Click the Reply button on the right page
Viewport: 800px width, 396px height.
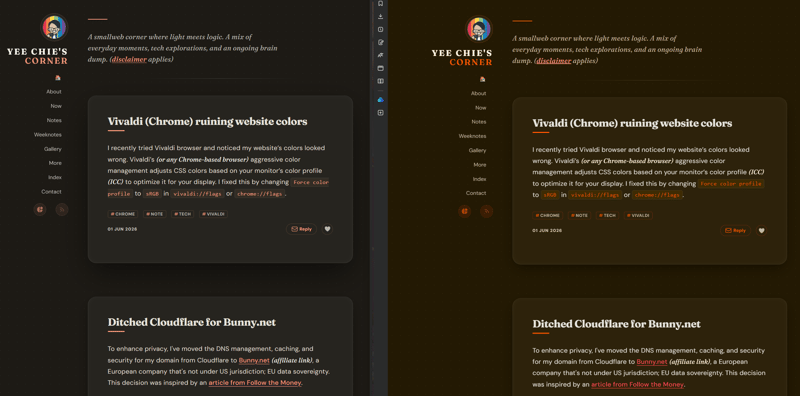735,231
